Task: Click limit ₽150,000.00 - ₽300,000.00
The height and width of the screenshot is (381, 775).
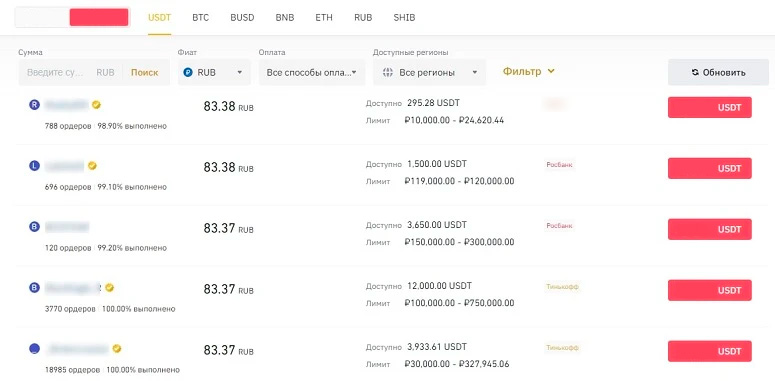Action: [x=459, y=242]
